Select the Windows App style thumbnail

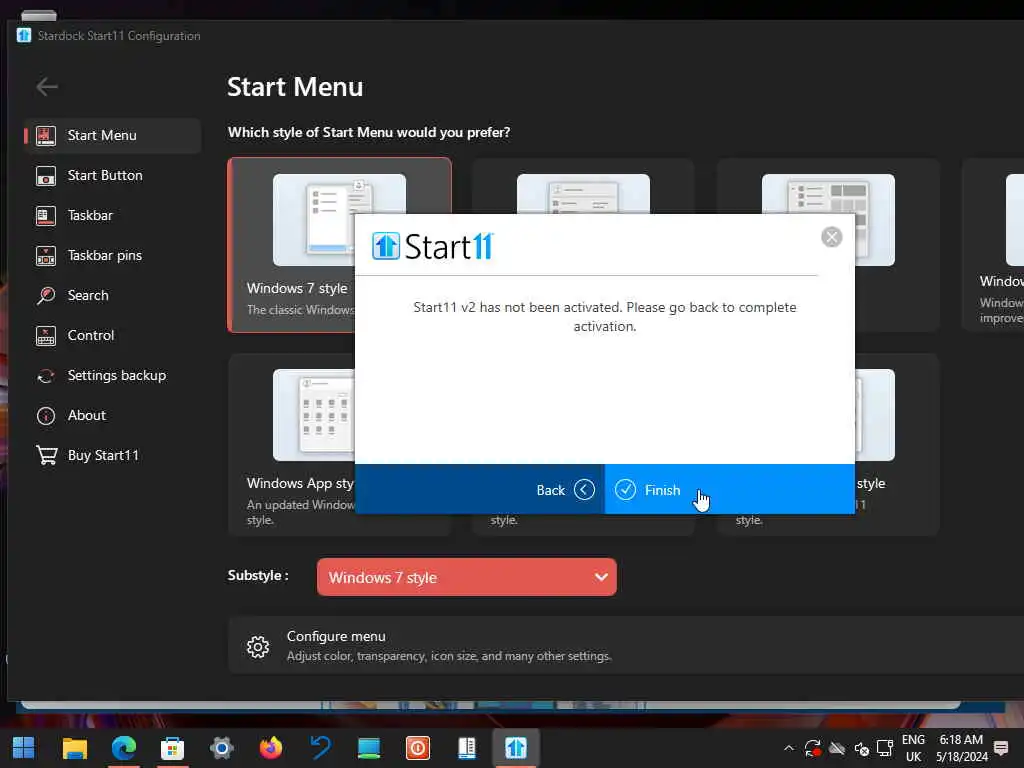314,415
